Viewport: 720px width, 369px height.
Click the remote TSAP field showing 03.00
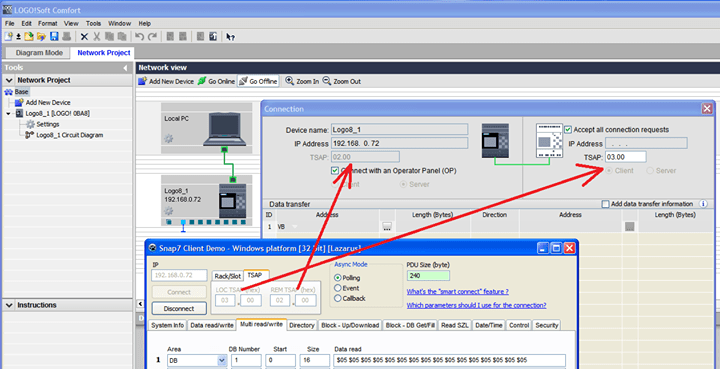click(x=625, y=157)
